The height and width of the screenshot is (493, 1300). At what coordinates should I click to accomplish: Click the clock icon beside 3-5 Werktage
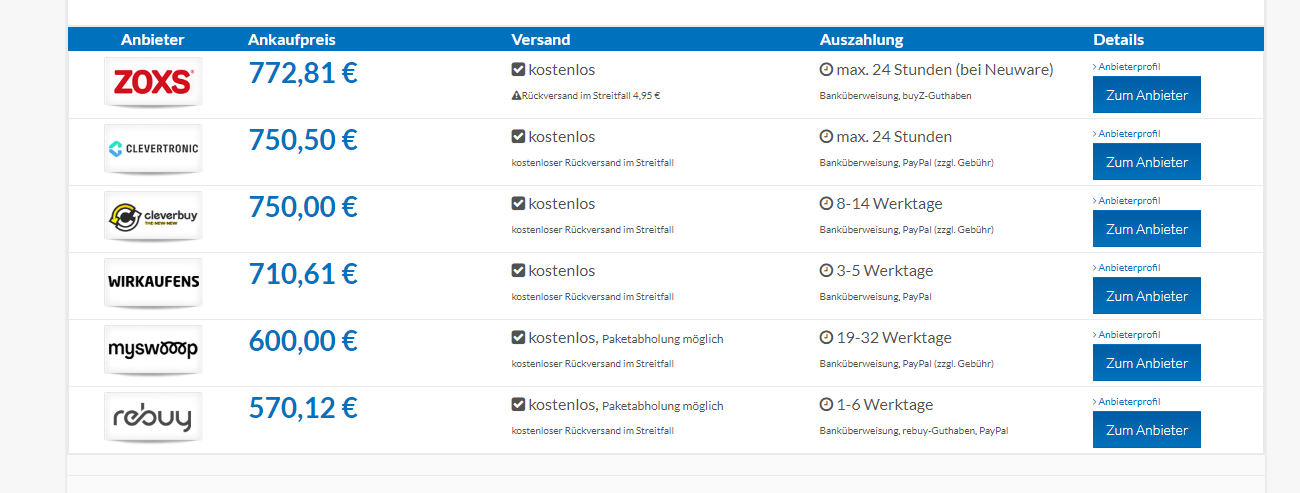[x=826, y=271]
